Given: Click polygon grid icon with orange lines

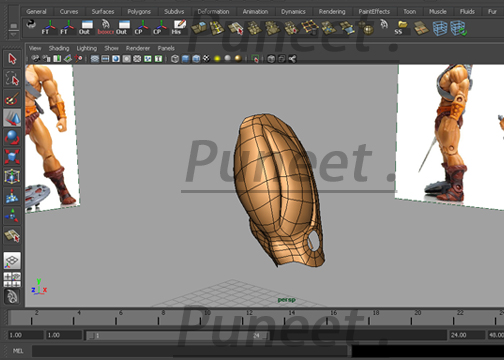Looking at the screenshot, I should pos(310,28).
